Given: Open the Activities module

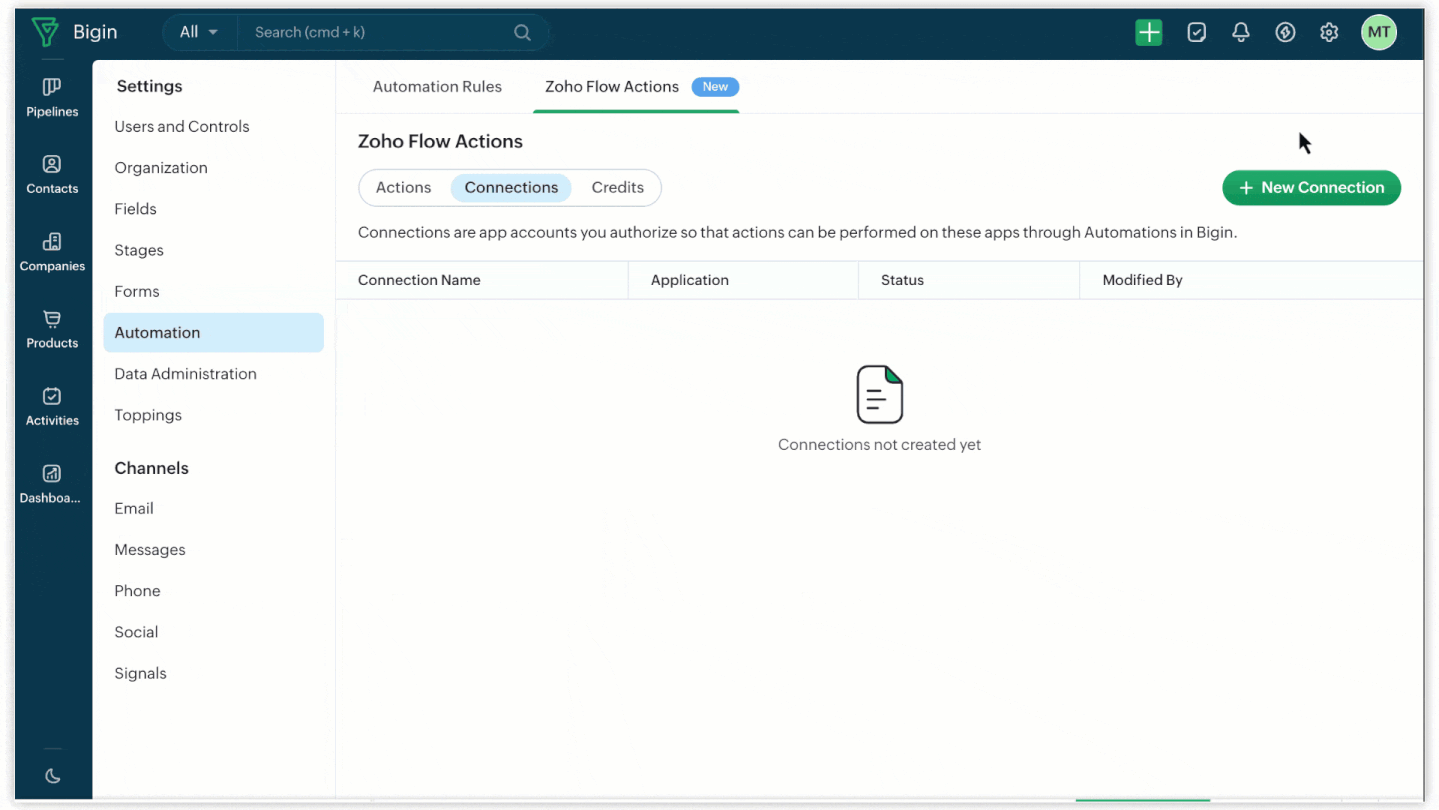Looking at the screenshot, I should tap(52, 406).
